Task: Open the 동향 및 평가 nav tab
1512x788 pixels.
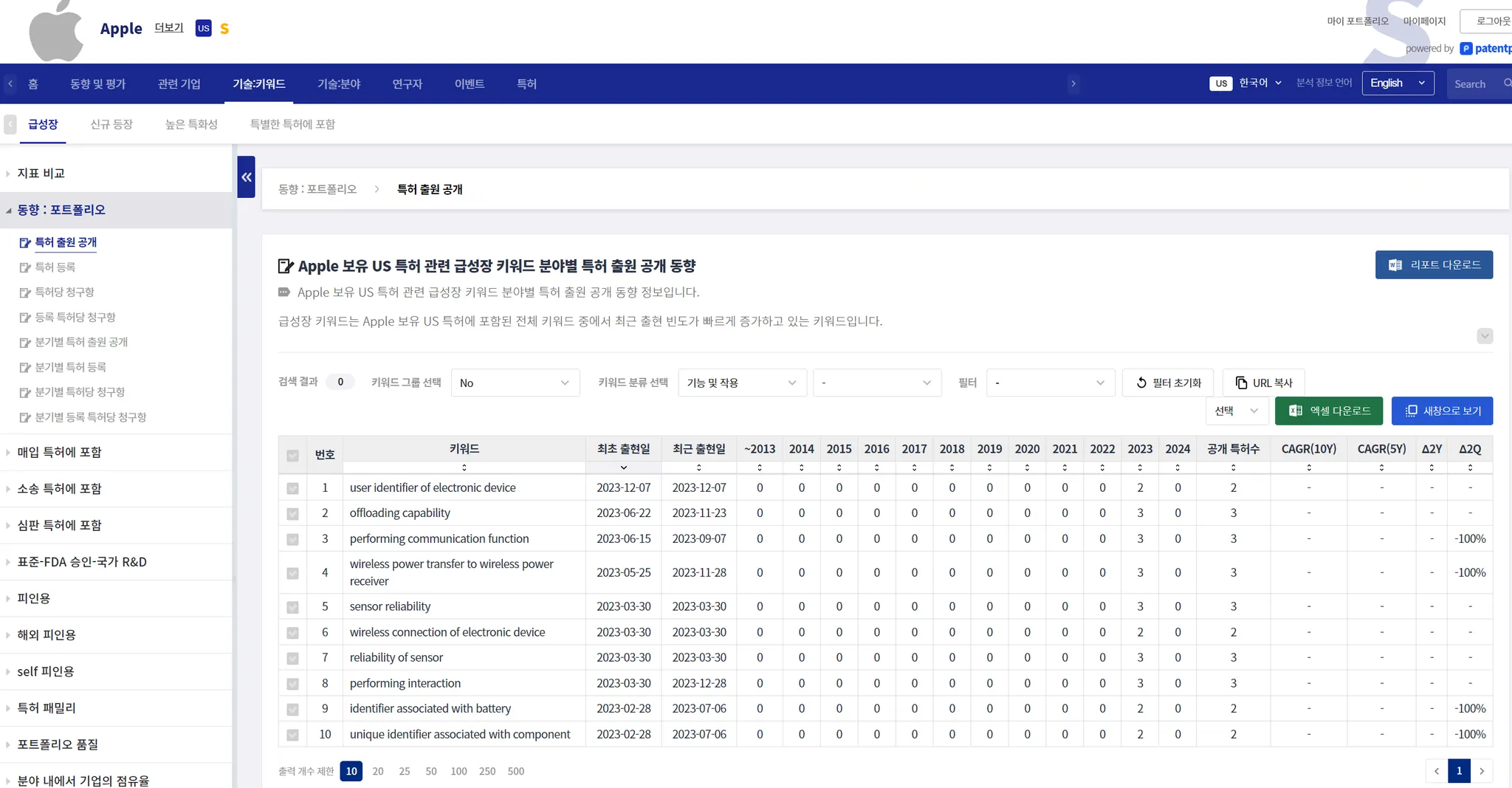Action: coord(98,83)
